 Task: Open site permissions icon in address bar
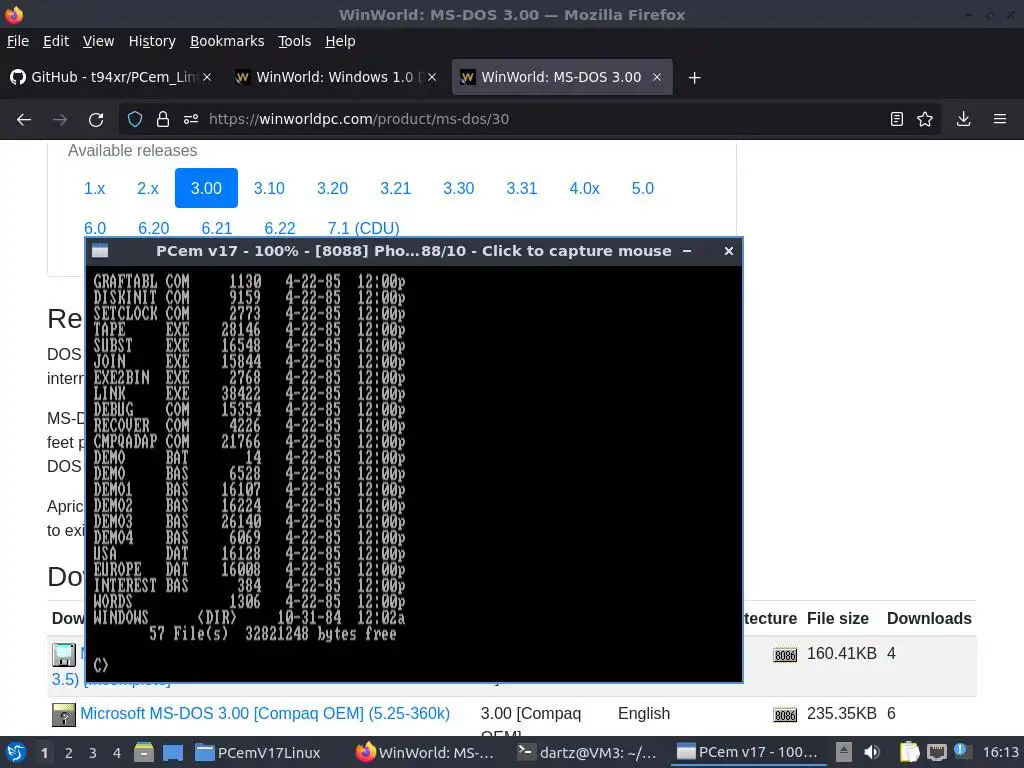[x=191, y=119]
